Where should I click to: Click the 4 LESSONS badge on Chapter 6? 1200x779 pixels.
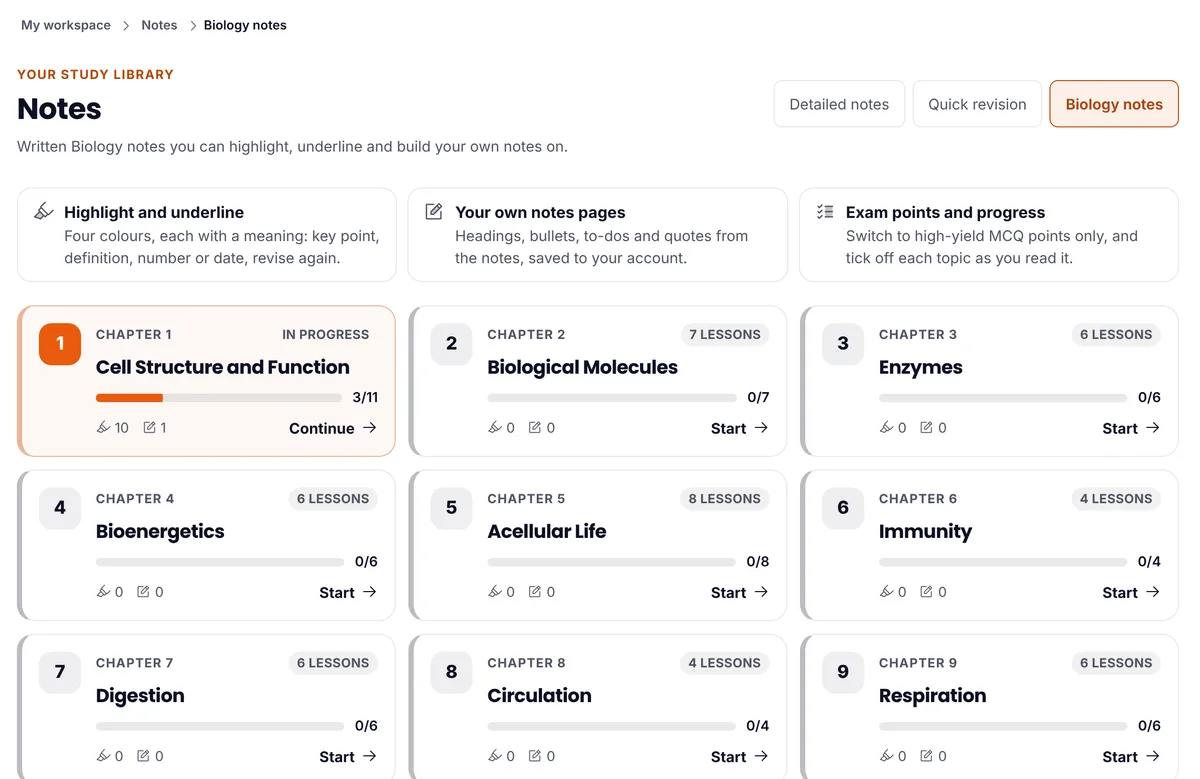(1117, 498)
